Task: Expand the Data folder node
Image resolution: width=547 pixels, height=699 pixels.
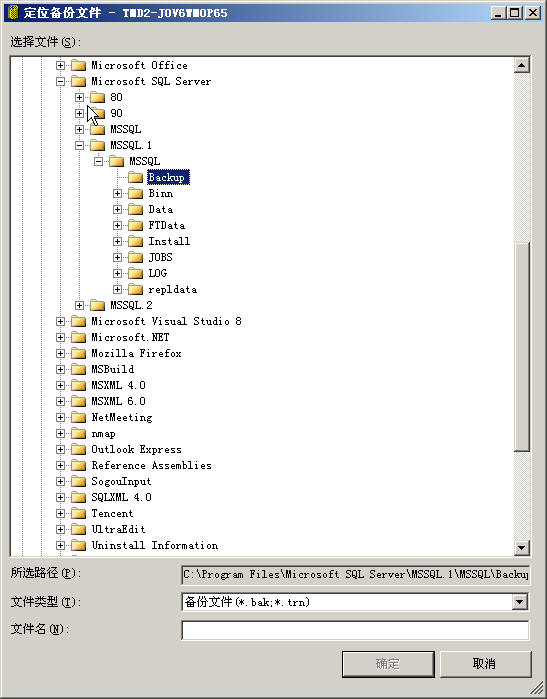Action: click(117, 210)
